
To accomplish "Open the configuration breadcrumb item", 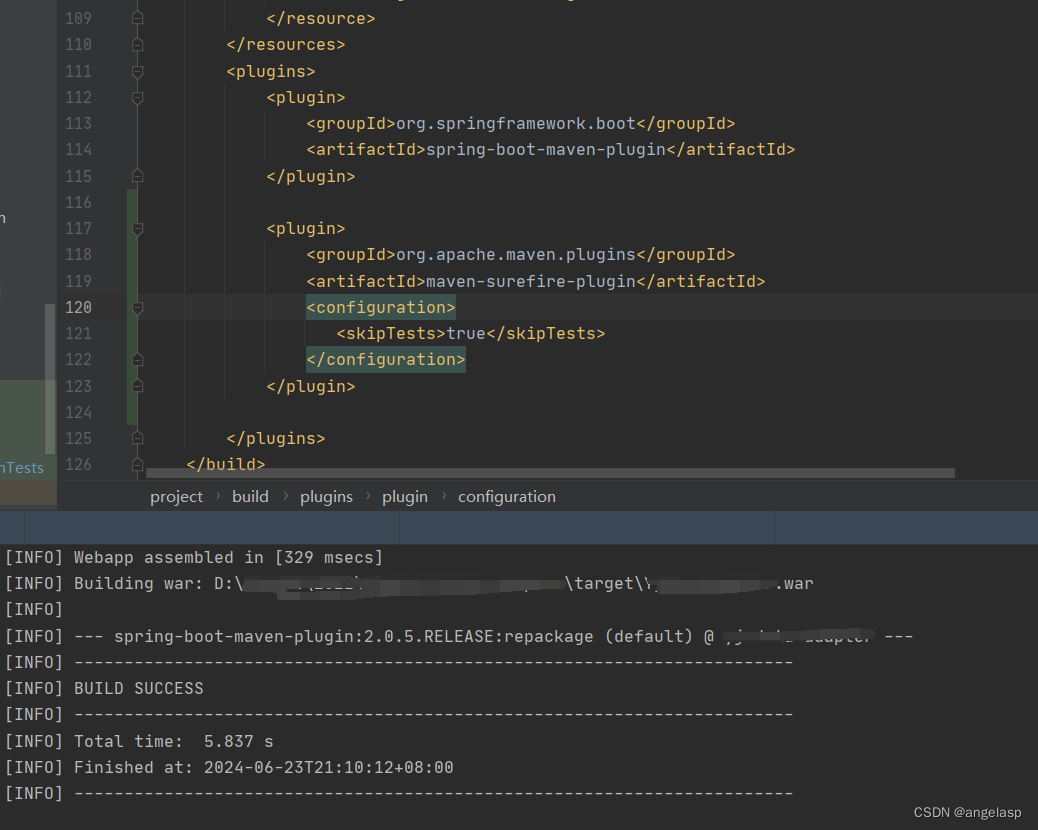I will click(506, 496).
